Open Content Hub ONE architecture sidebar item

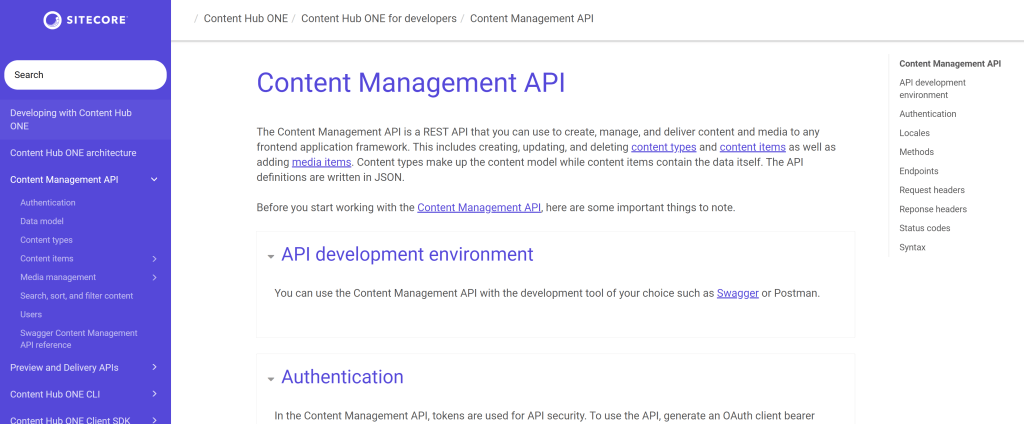pos(73,153)
